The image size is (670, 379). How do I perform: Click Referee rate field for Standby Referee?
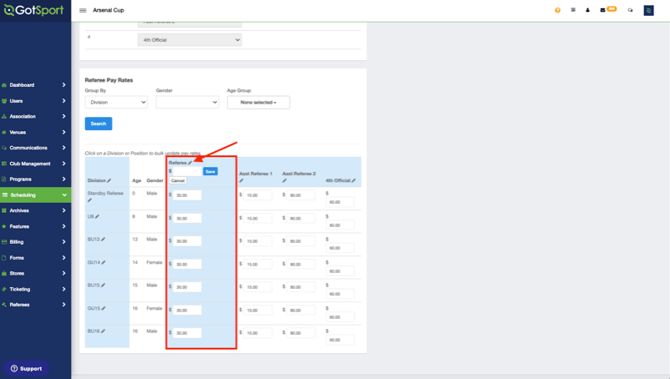click(187, 195)
